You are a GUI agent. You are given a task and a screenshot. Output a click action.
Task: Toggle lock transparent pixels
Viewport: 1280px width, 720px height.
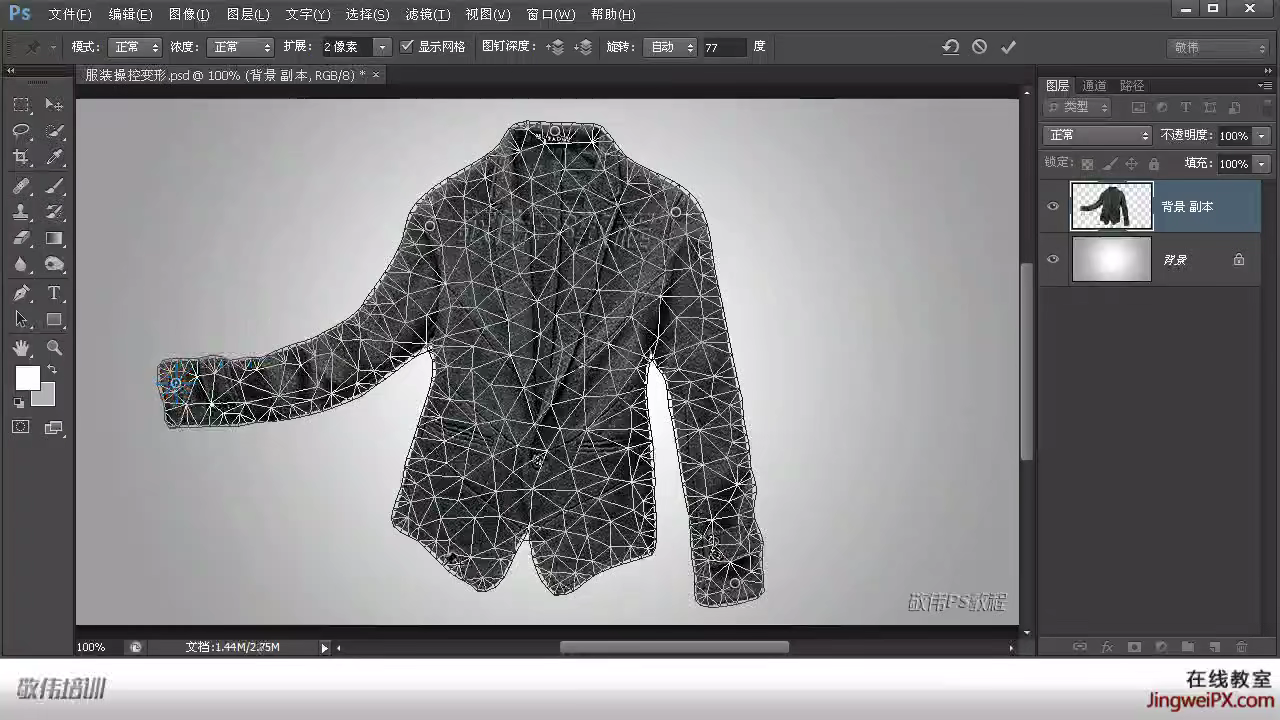(1087, 163)
